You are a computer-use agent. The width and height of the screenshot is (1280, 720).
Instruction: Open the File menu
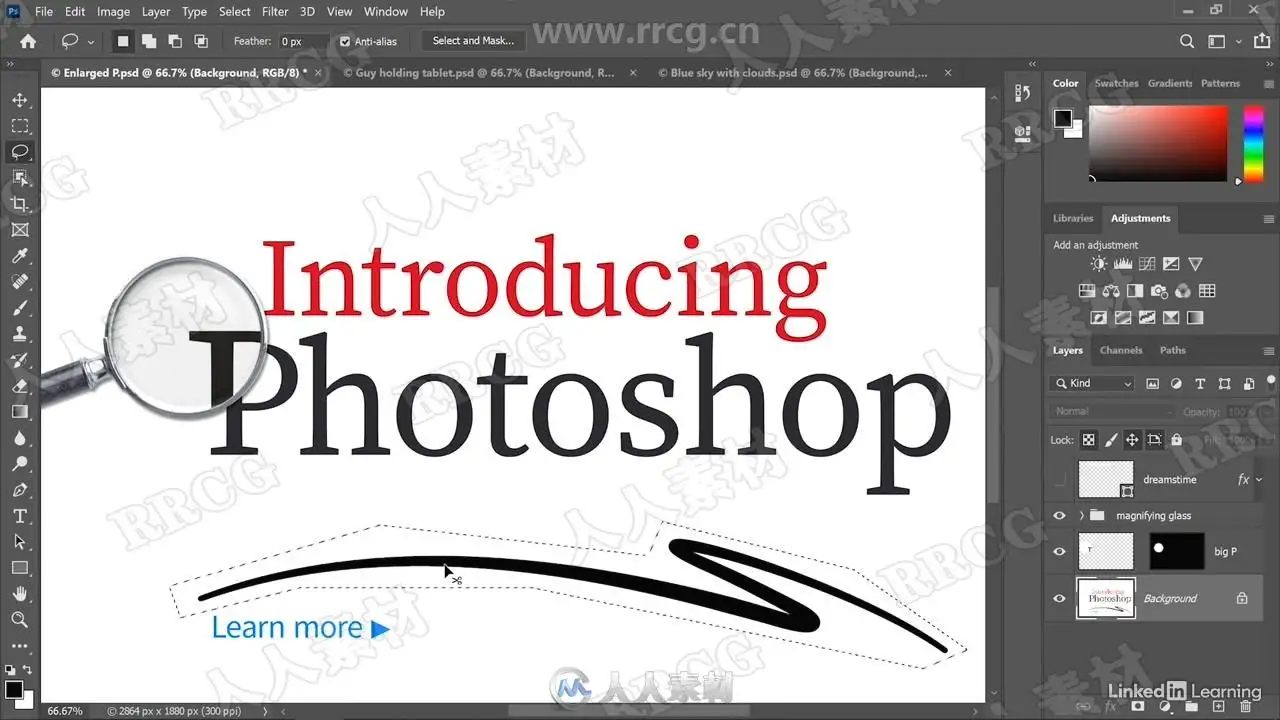pyautogui.click(x=44, y=12)
